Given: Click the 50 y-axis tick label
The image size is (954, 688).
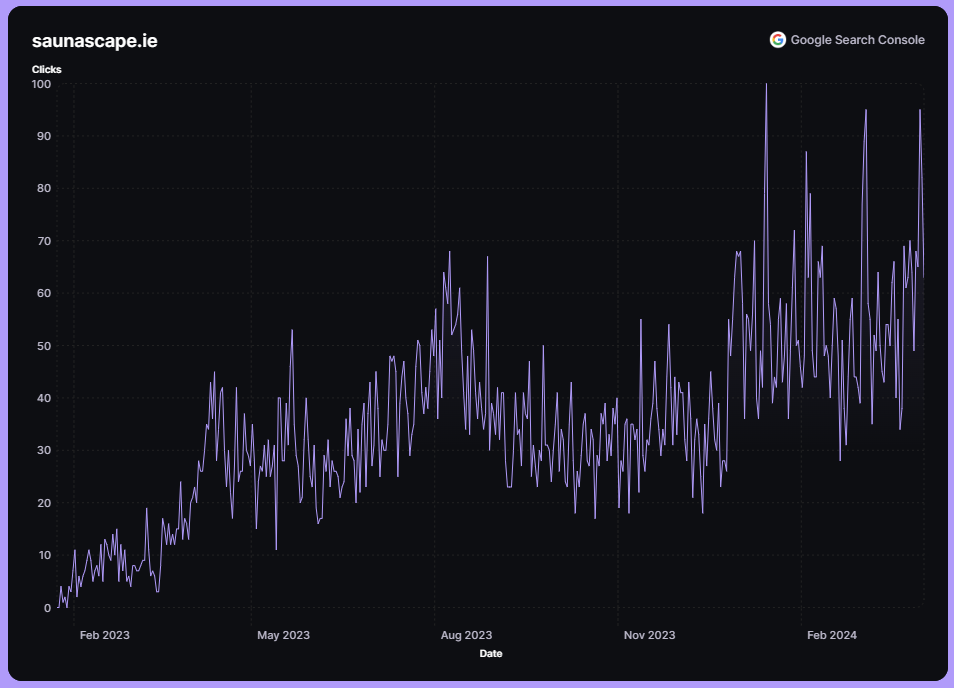Looking at the screenshot, I should [44, 346].
